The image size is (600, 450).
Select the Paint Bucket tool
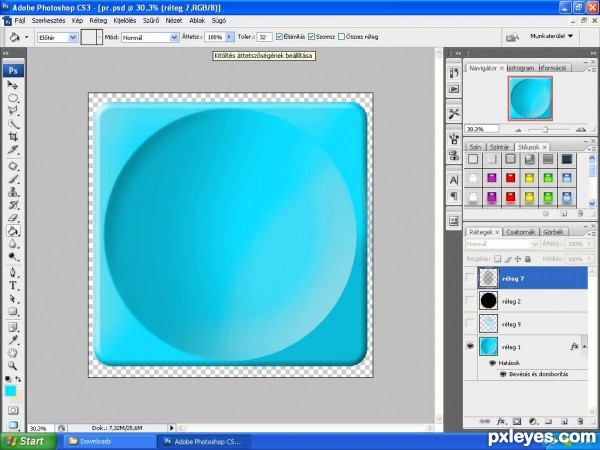[x=13, y=231]
